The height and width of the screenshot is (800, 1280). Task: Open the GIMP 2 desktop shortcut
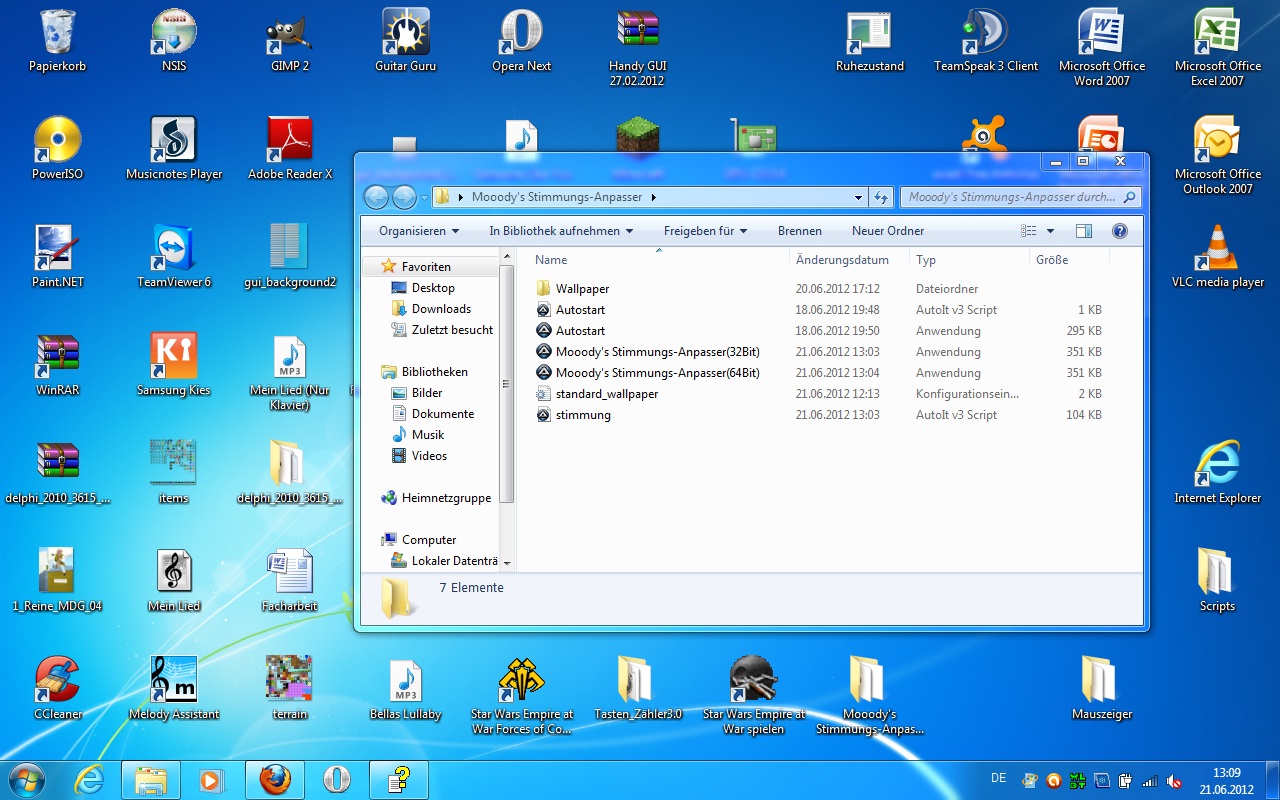[x=290, y=33]
